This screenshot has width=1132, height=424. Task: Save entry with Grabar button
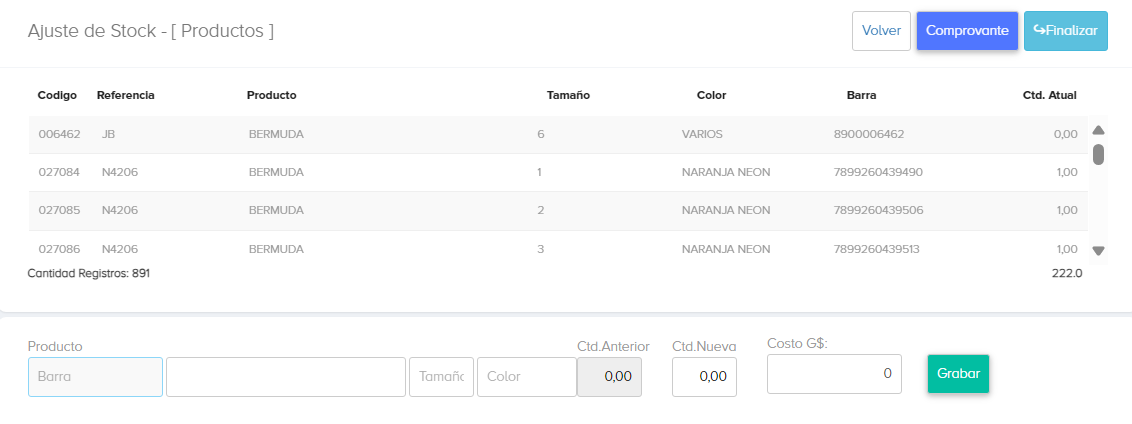(x=958, y=374)
